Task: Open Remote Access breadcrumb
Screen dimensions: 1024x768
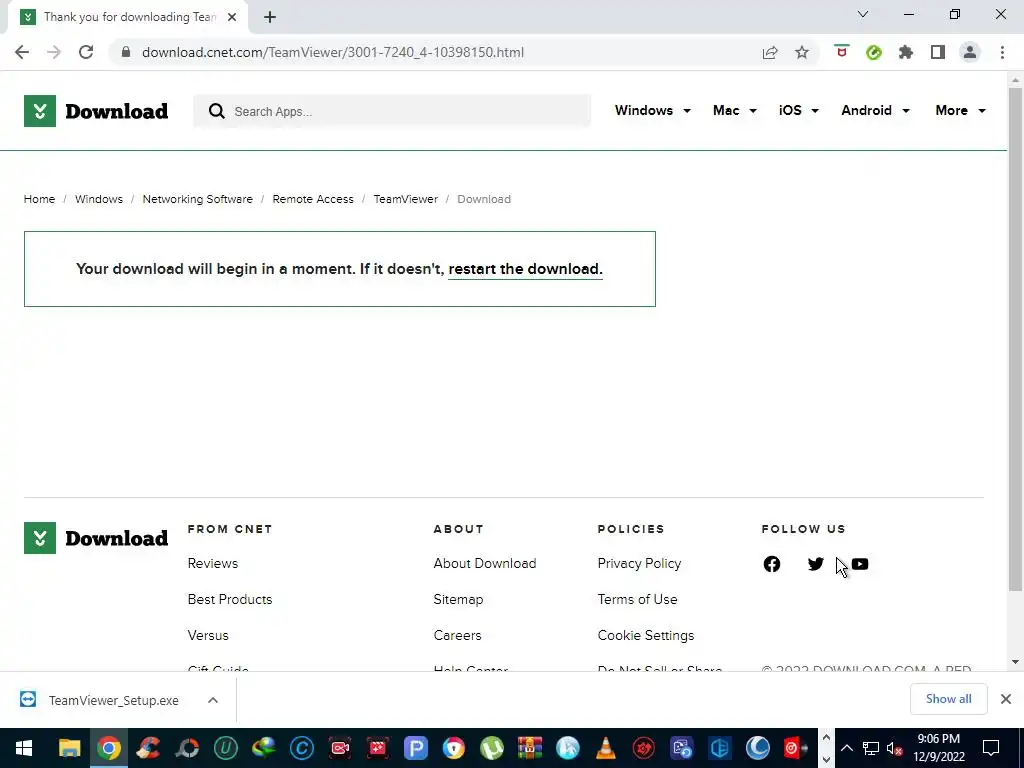Action: (x=313, y=199)
